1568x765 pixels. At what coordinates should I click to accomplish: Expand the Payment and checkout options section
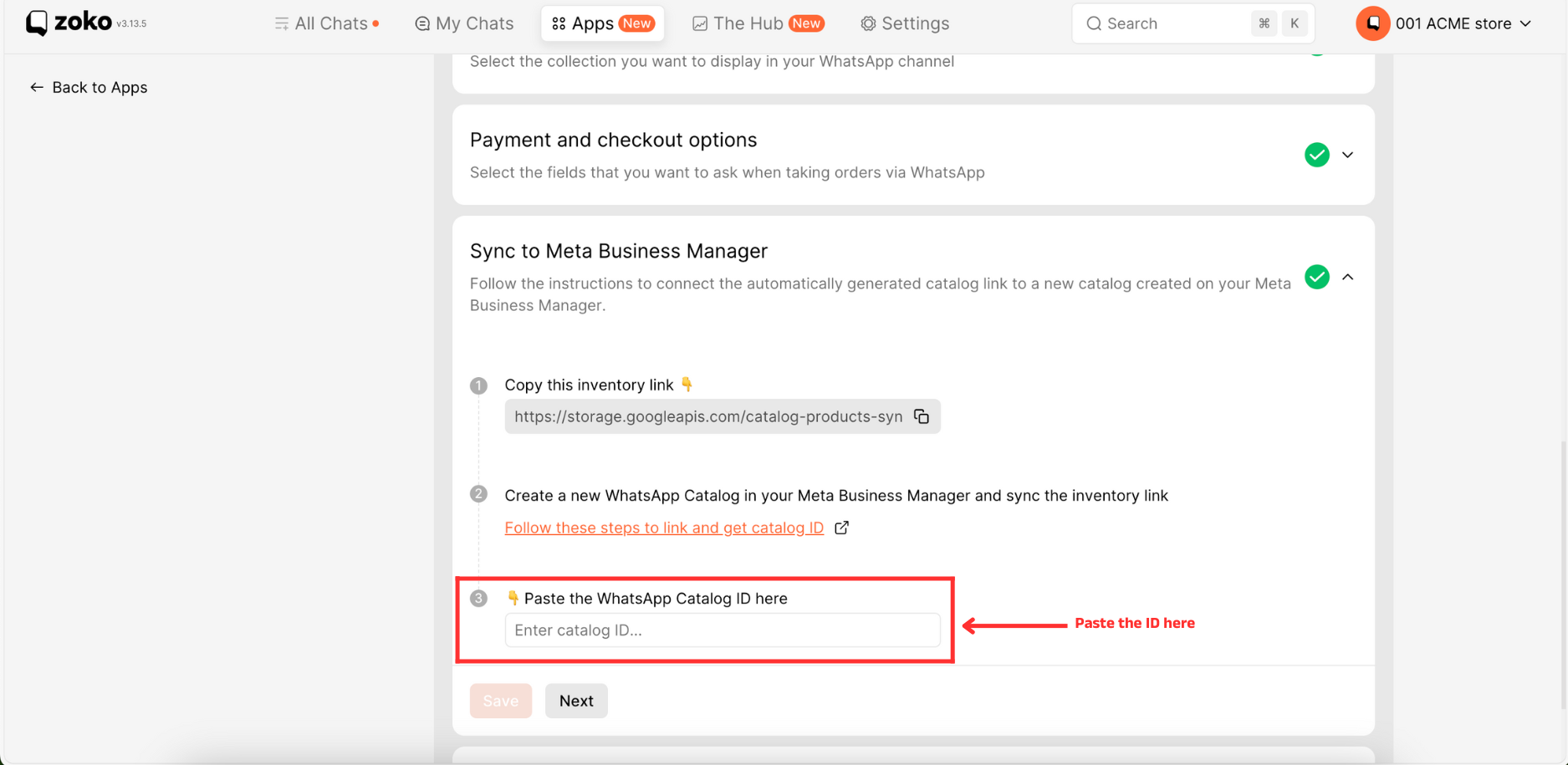tap(1347, 155)
